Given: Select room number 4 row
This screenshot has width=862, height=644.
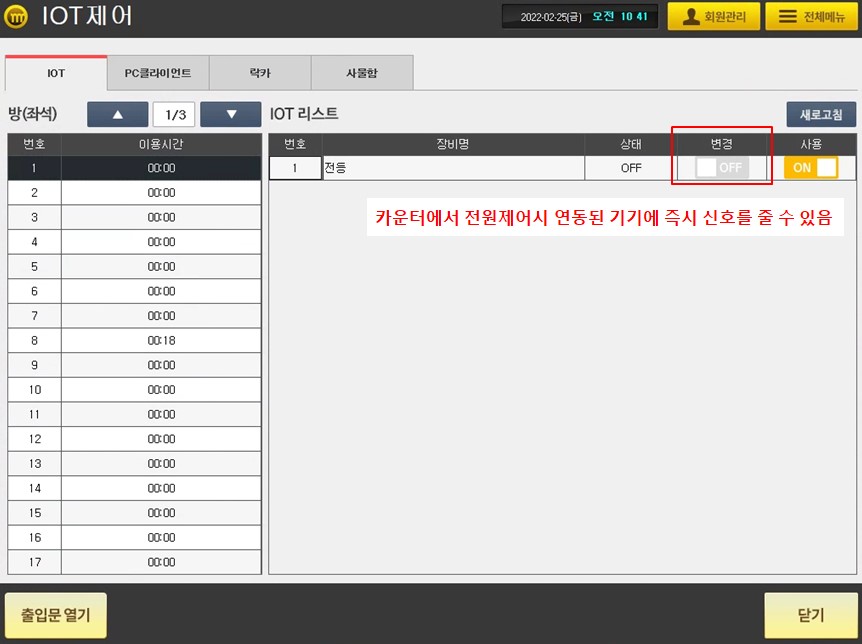Looking at the screenshot, I should click(135, 242).
